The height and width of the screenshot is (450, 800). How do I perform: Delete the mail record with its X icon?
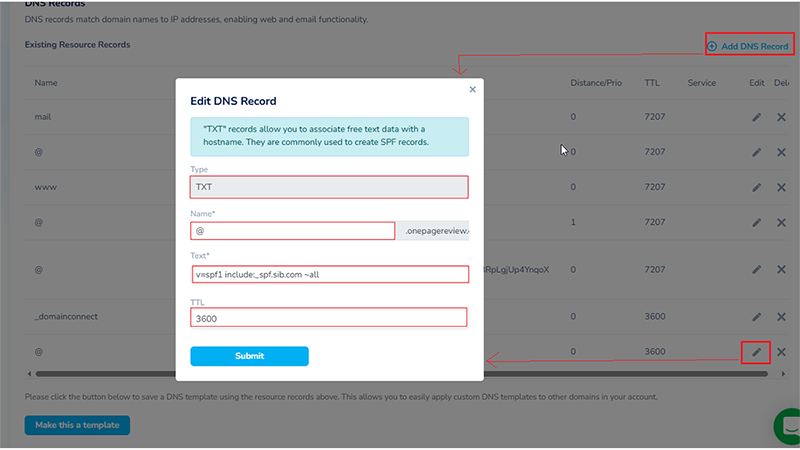tap(781, 117)
